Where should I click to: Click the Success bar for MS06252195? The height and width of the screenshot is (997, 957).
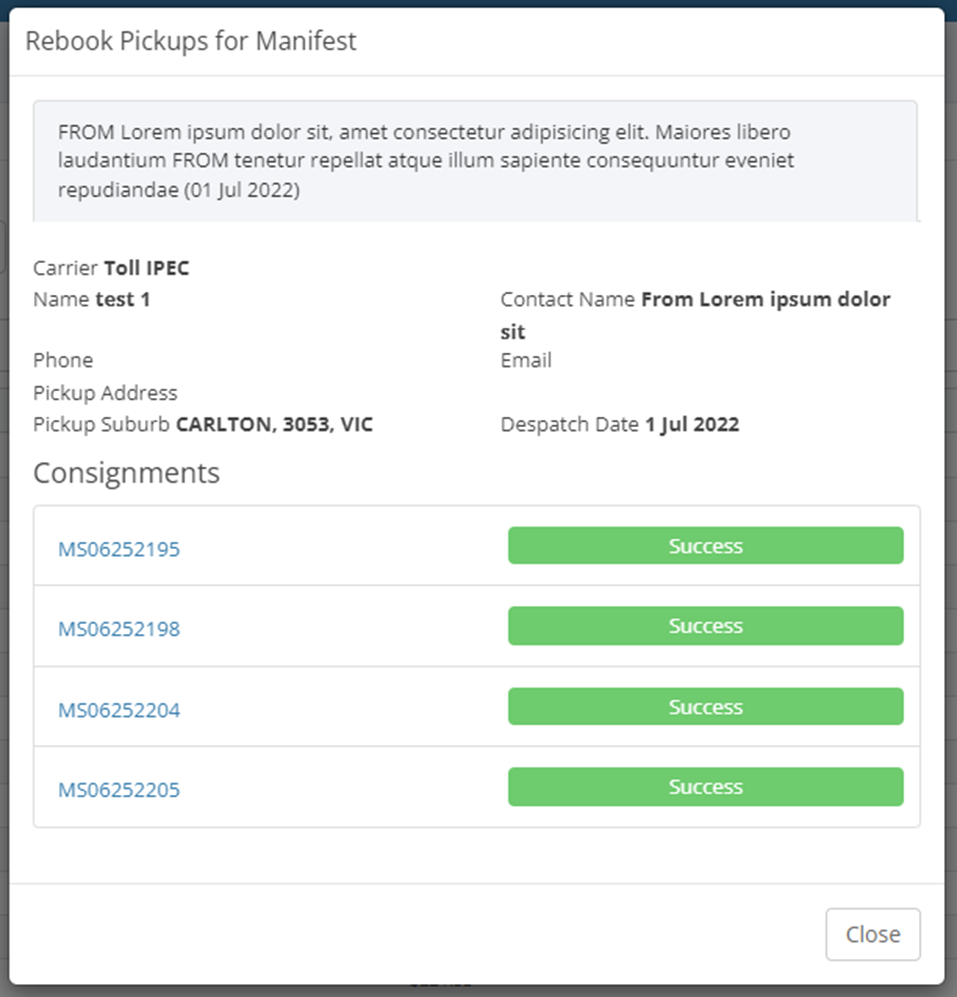705,546
